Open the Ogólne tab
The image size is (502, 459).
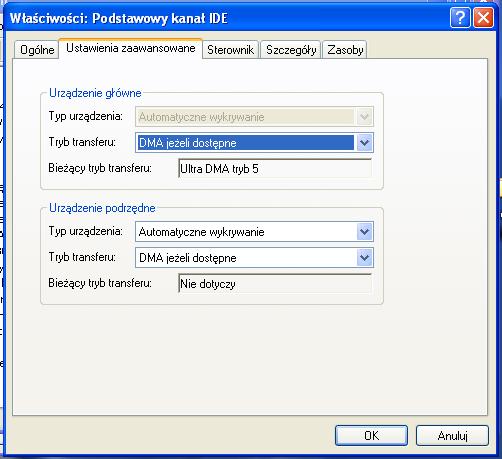(x=37, y=50)
